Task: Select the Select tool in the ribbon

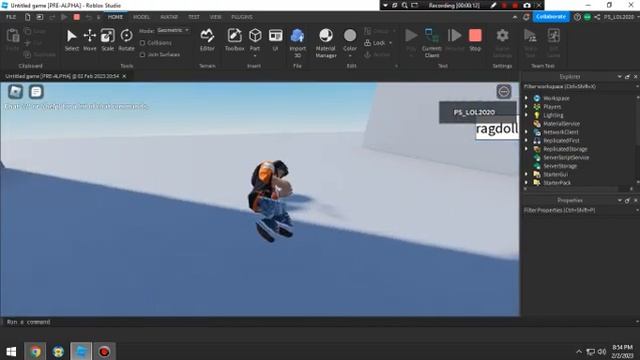Action: pyautogui.click(x=71, y=40)
